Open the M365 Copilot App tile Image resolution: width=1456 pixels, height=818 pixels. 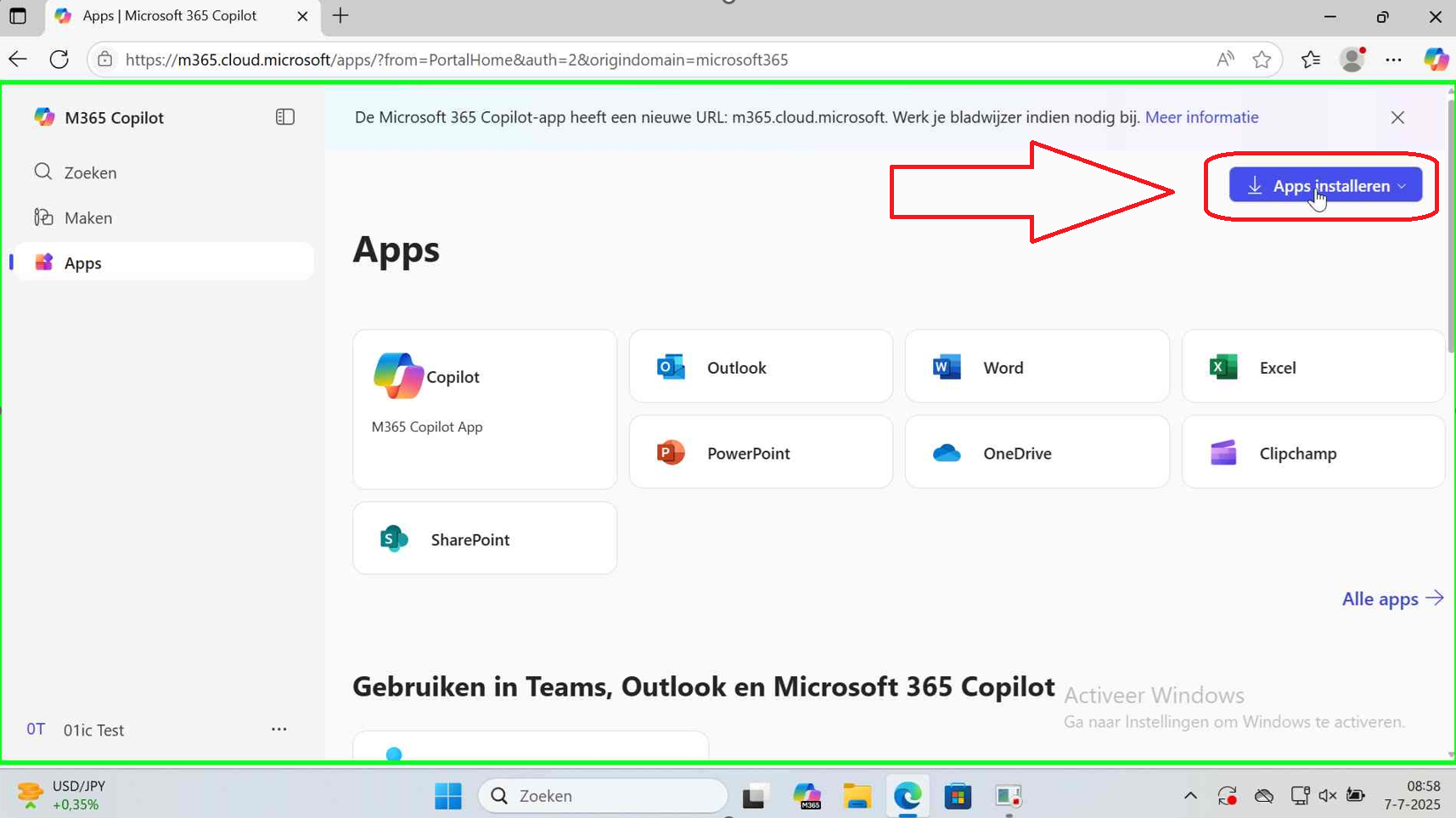click(484, 409)
